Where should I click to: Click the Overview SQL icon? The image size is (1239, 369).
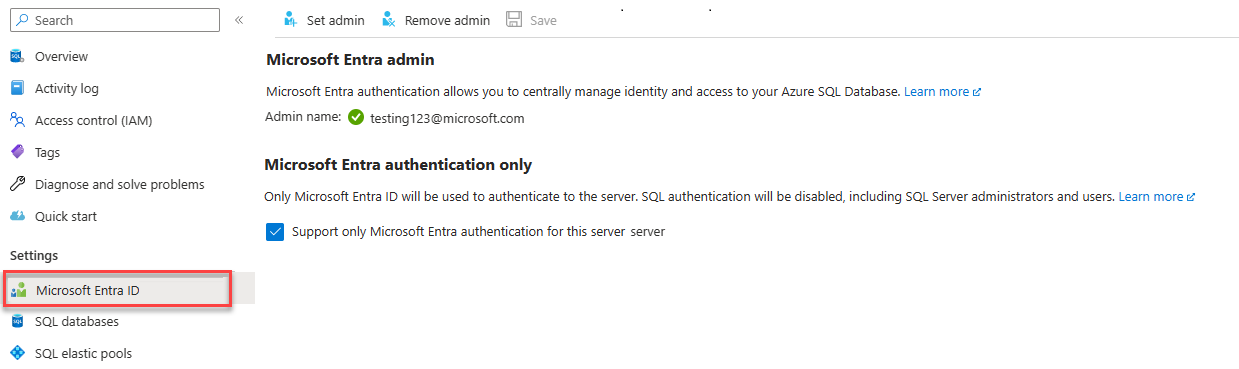17,57
